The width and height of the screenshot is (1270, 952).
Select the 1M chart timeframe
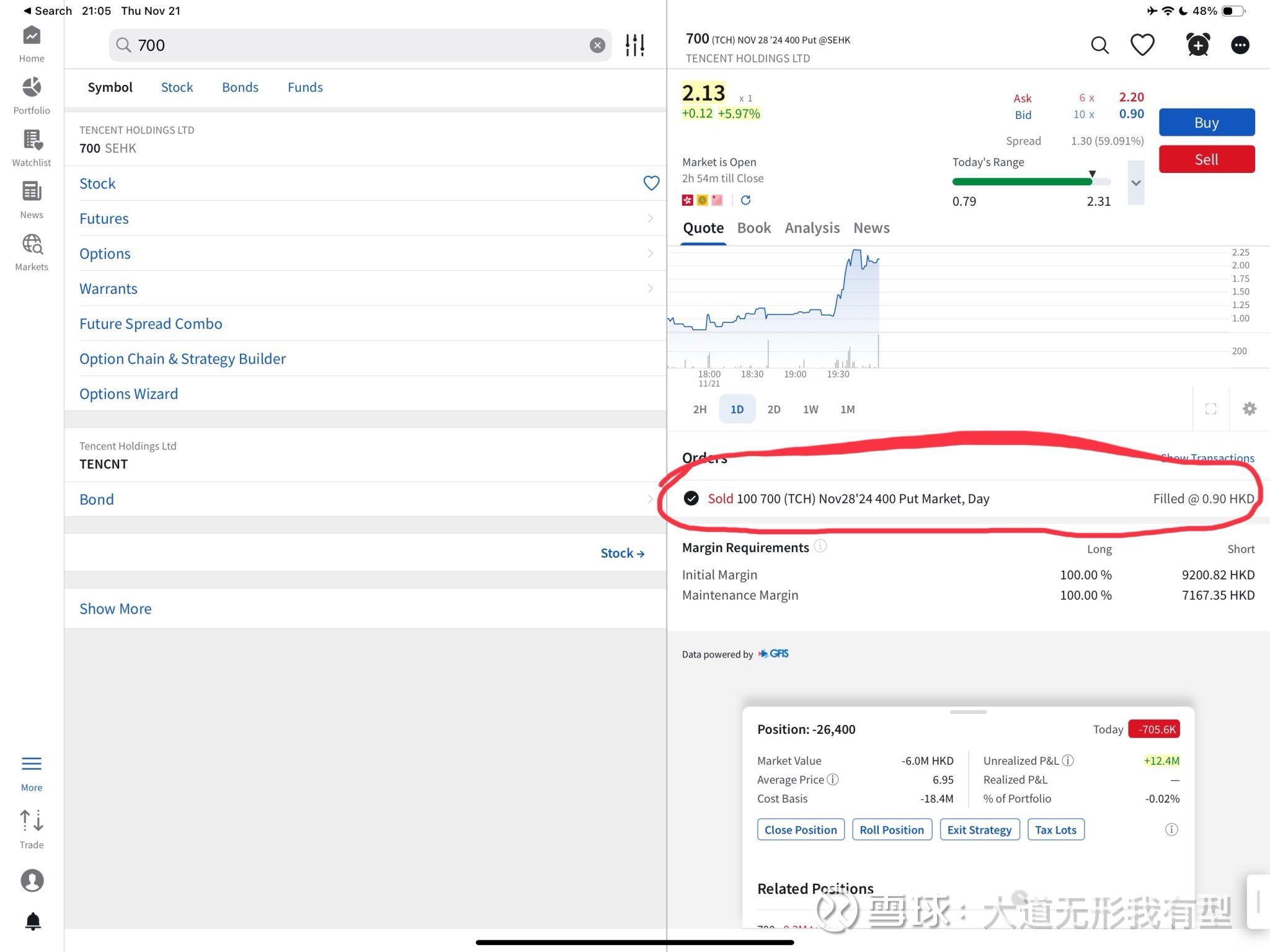tap(847, 409)
